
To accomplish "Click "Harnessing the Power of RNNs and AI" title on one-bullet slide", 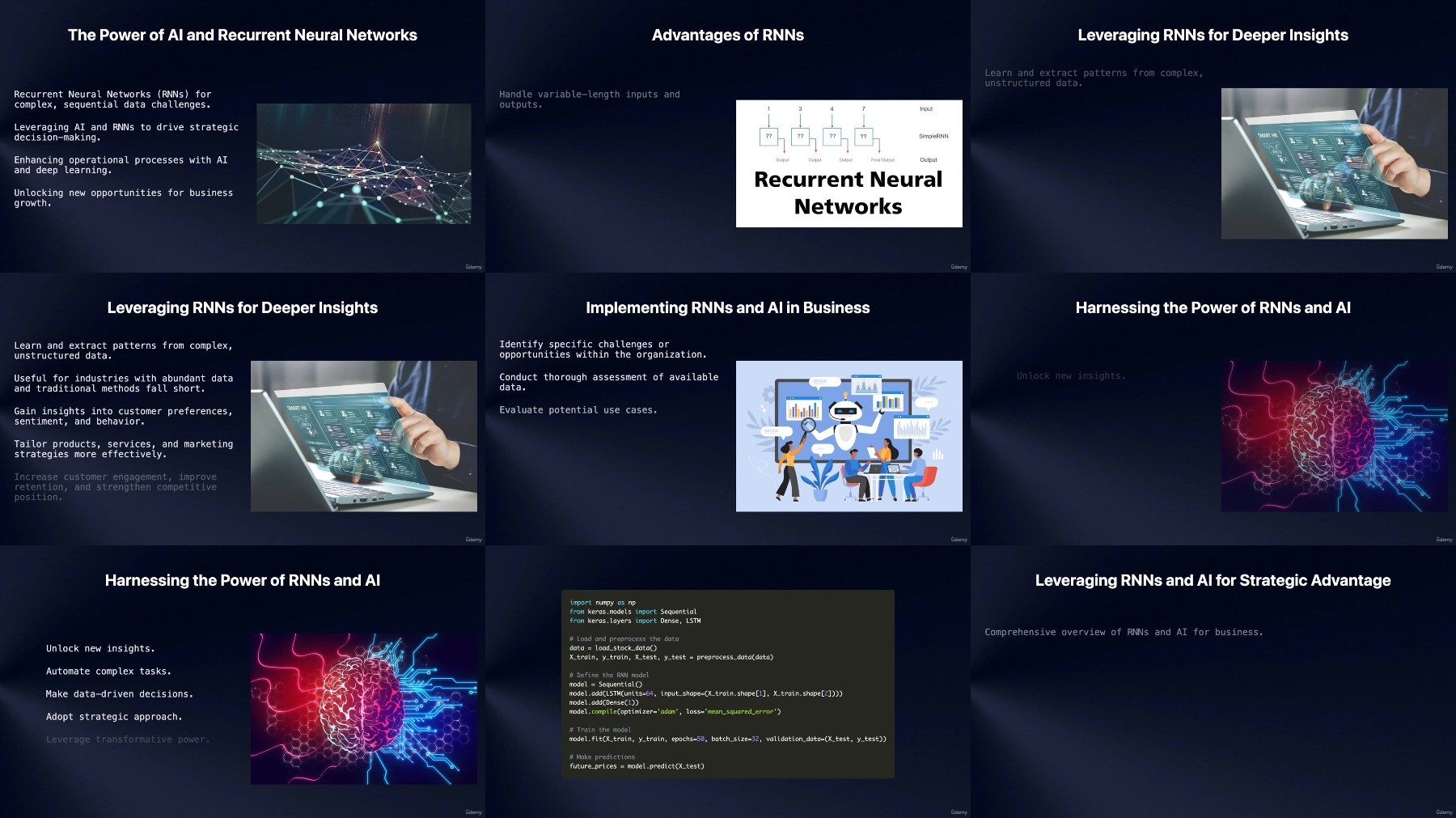I will tap(1213, 308).
